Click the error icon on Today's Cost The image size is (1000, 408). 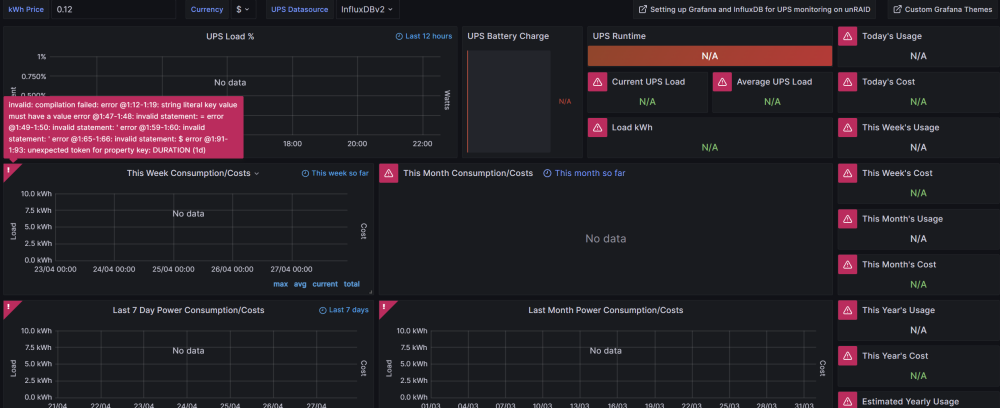click(x=848, y=82)
